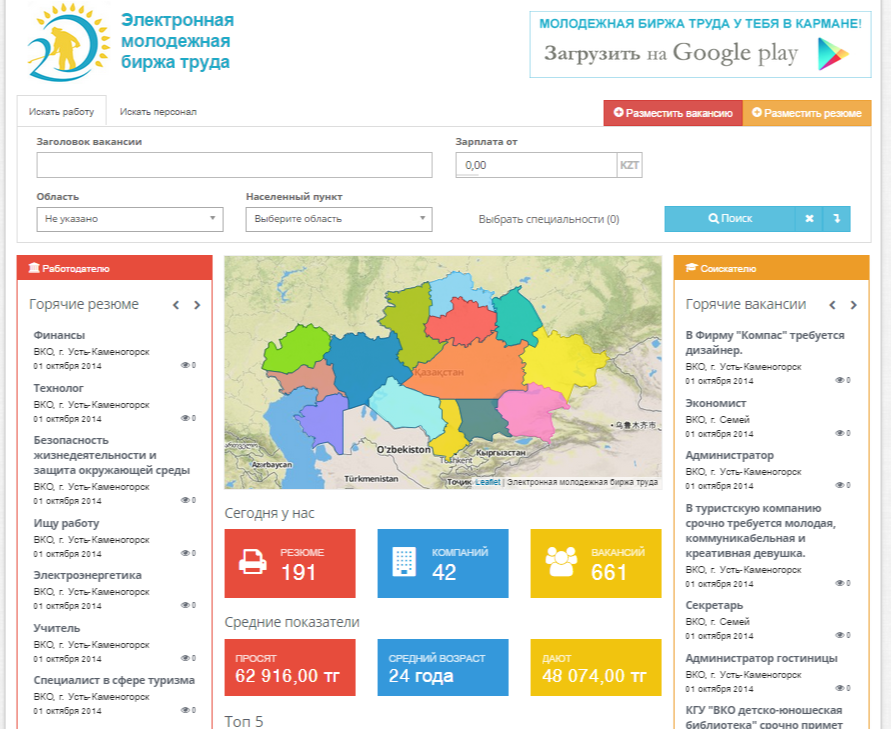Viewport: 891px width, 729px height.
Task: Focus the Заголовок вакансии input field
Action: coord(234,165)
